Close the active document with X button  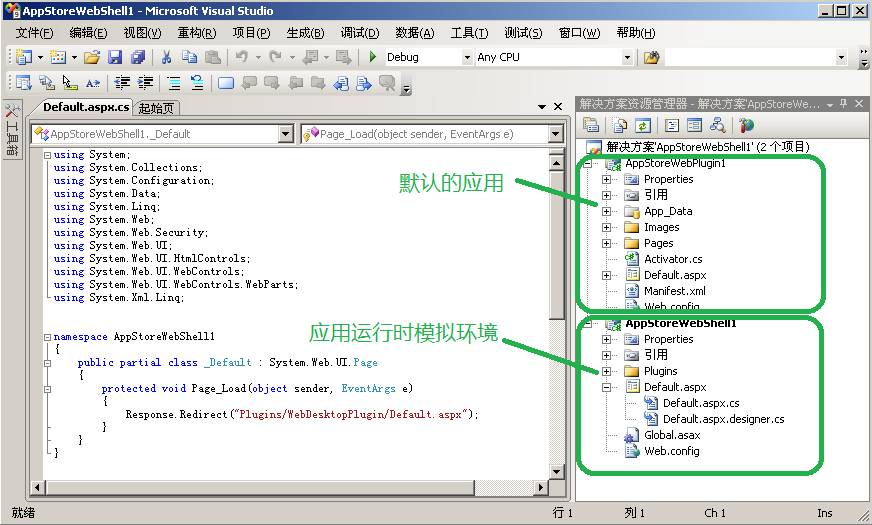coord(558,106)
